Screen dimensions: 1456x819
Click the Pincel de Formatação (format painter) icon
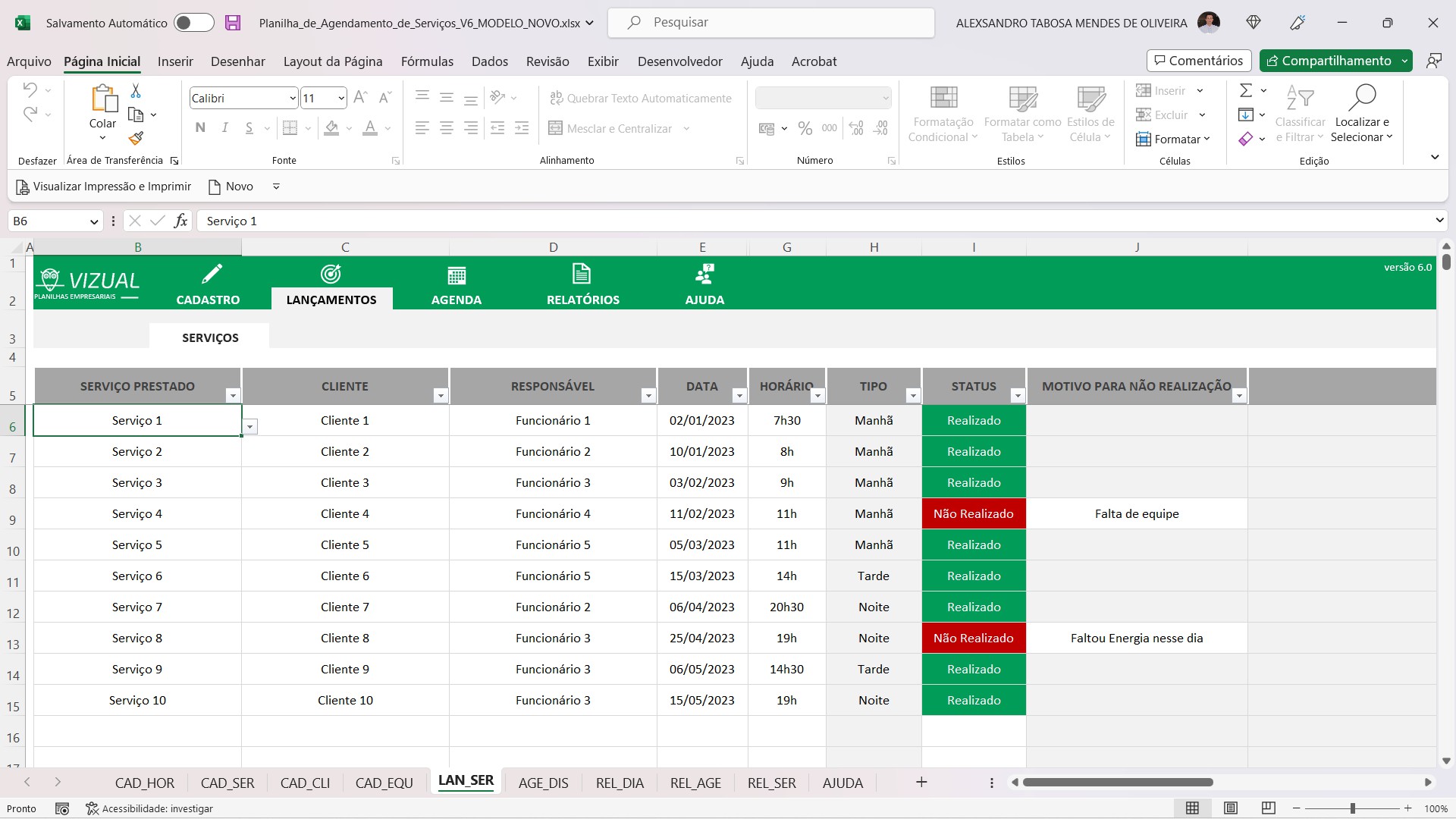[136, 139]
